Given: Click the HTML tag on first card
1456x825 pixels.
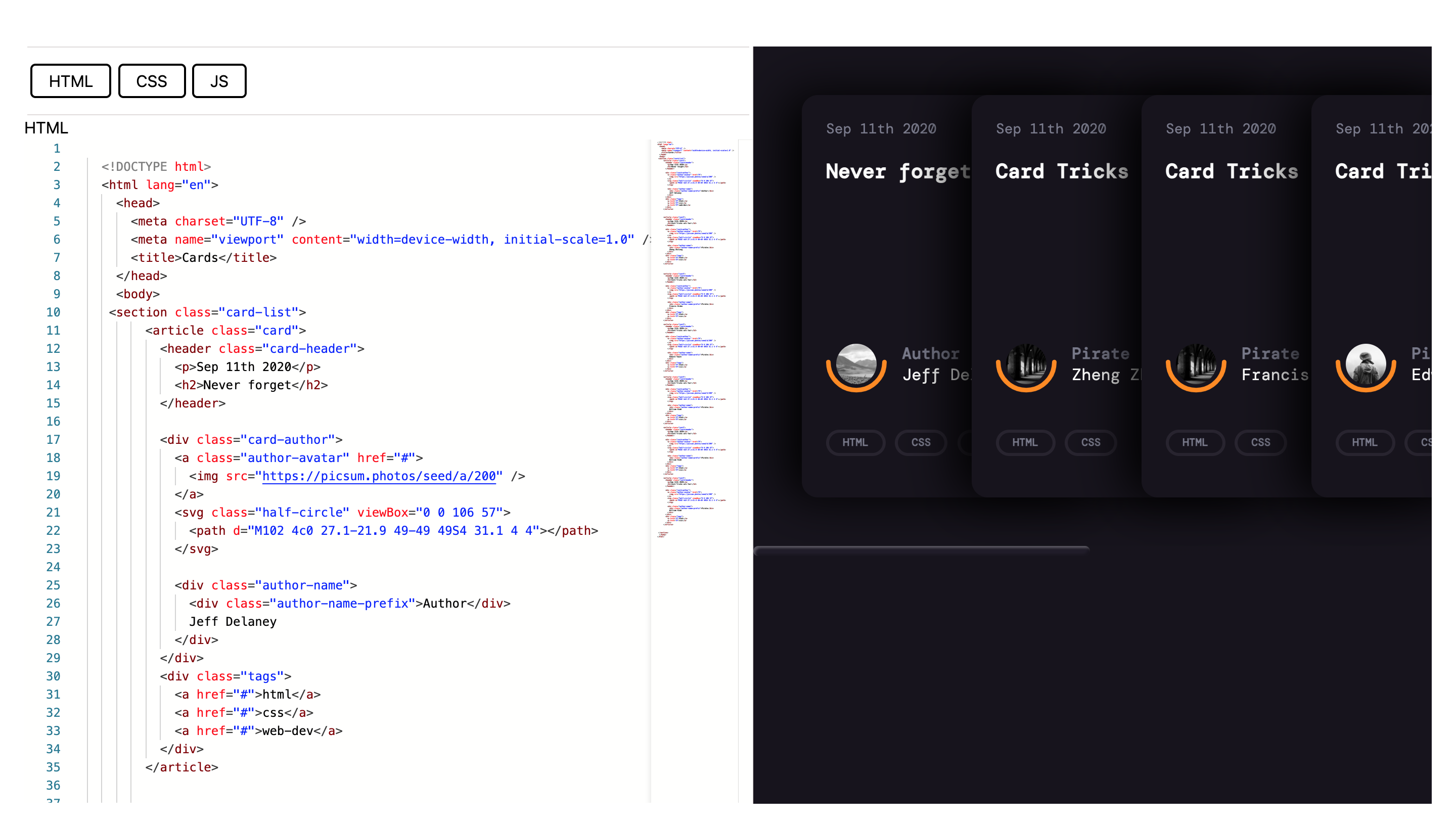Looking at the screenshot, I should (855, 442).
